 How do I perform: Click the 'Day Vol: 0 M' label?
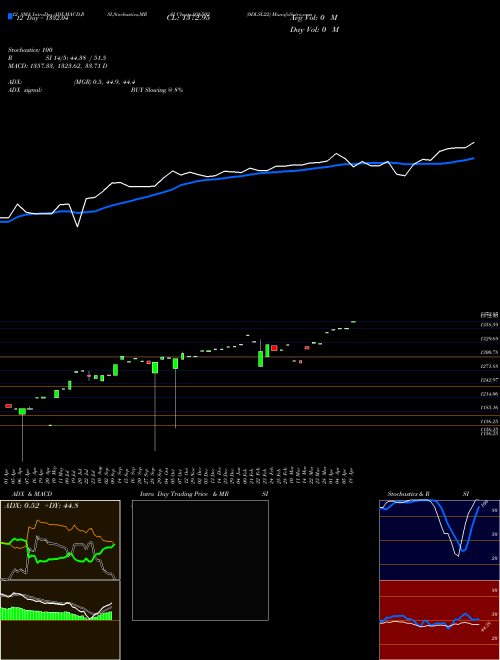point(314,30)
